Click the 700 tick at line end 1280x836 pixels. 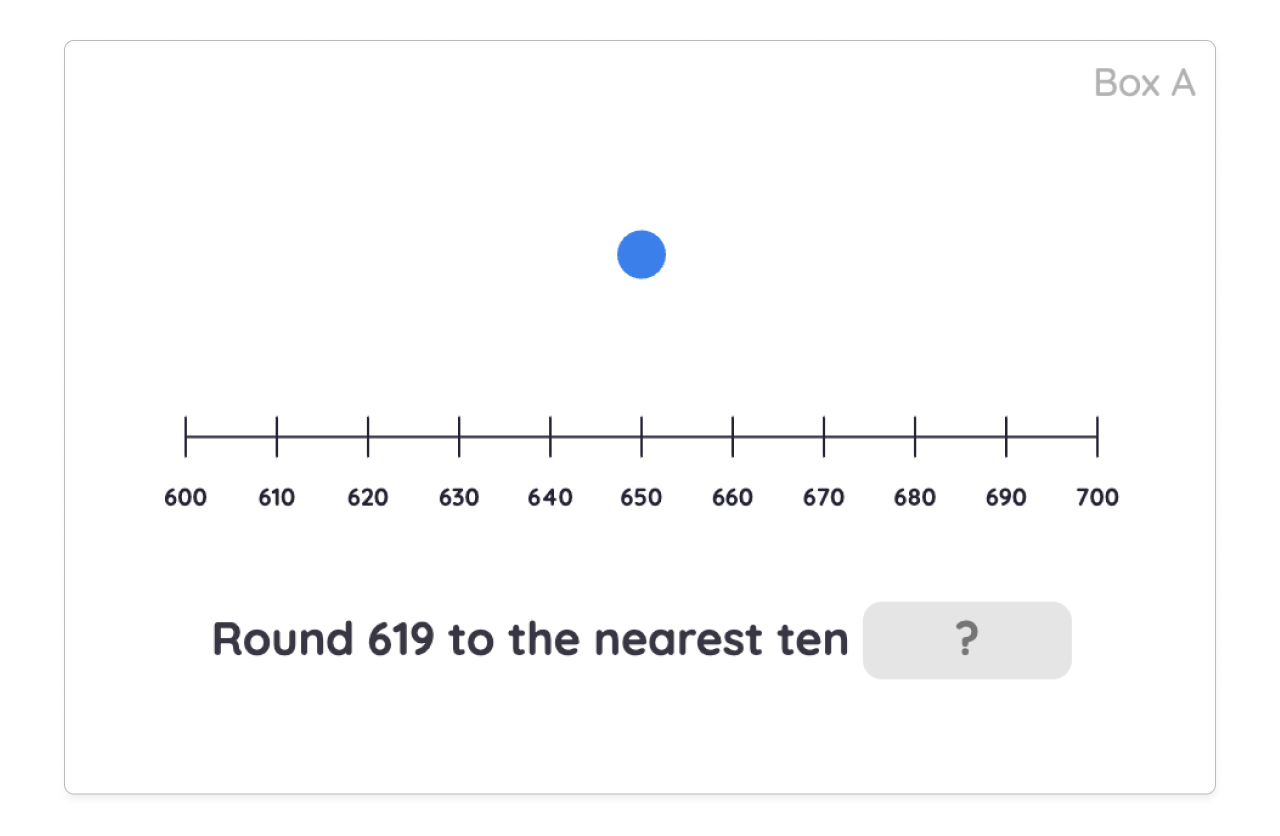1097,436
